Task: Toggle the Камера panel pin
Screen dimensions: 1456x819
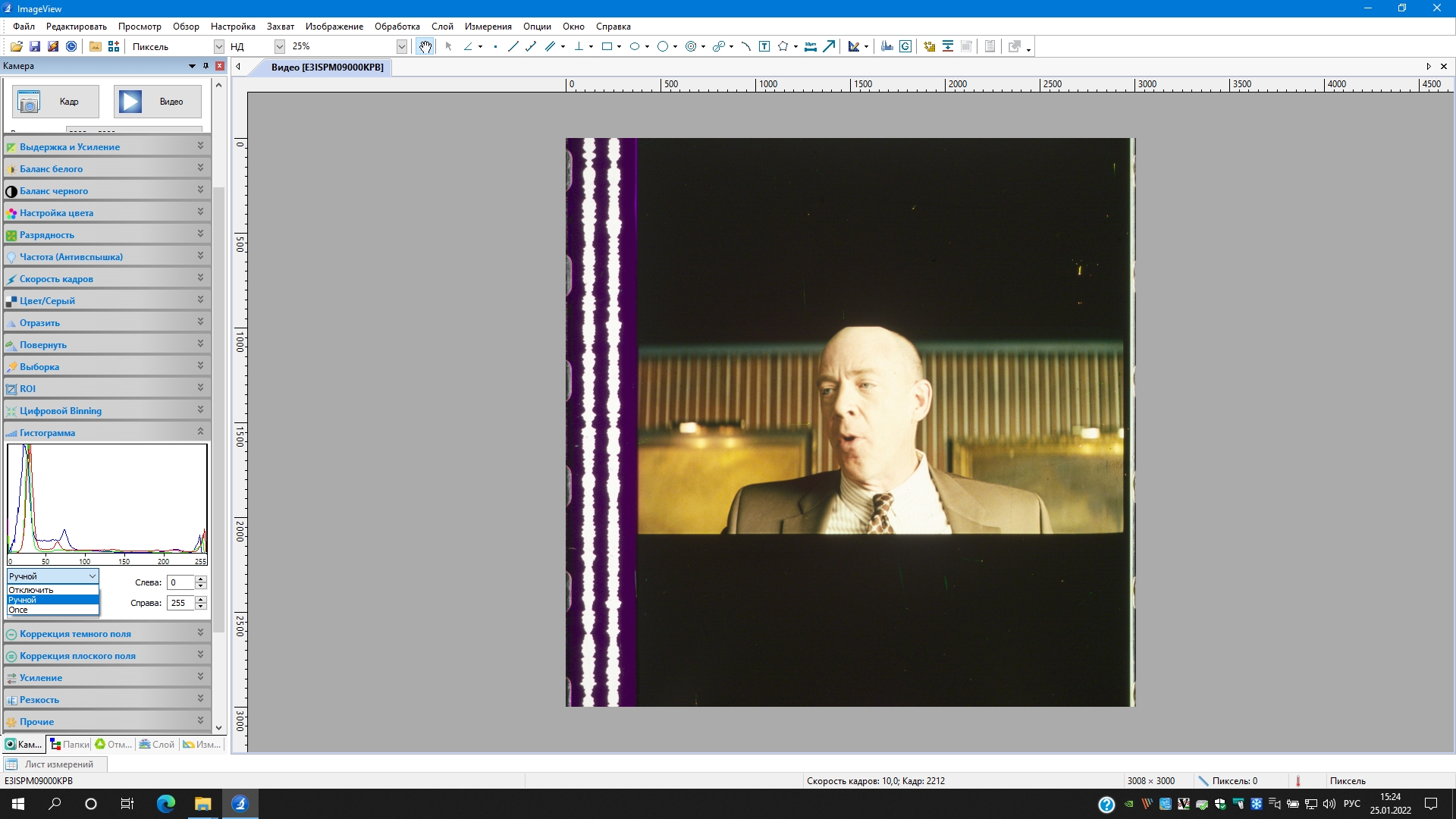Action: coord(206,66)
